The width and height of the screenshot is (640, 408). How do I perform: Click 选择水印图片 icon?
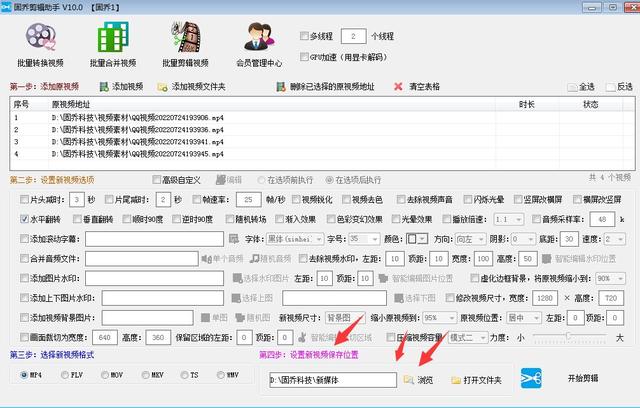click(x=237, y=278)
